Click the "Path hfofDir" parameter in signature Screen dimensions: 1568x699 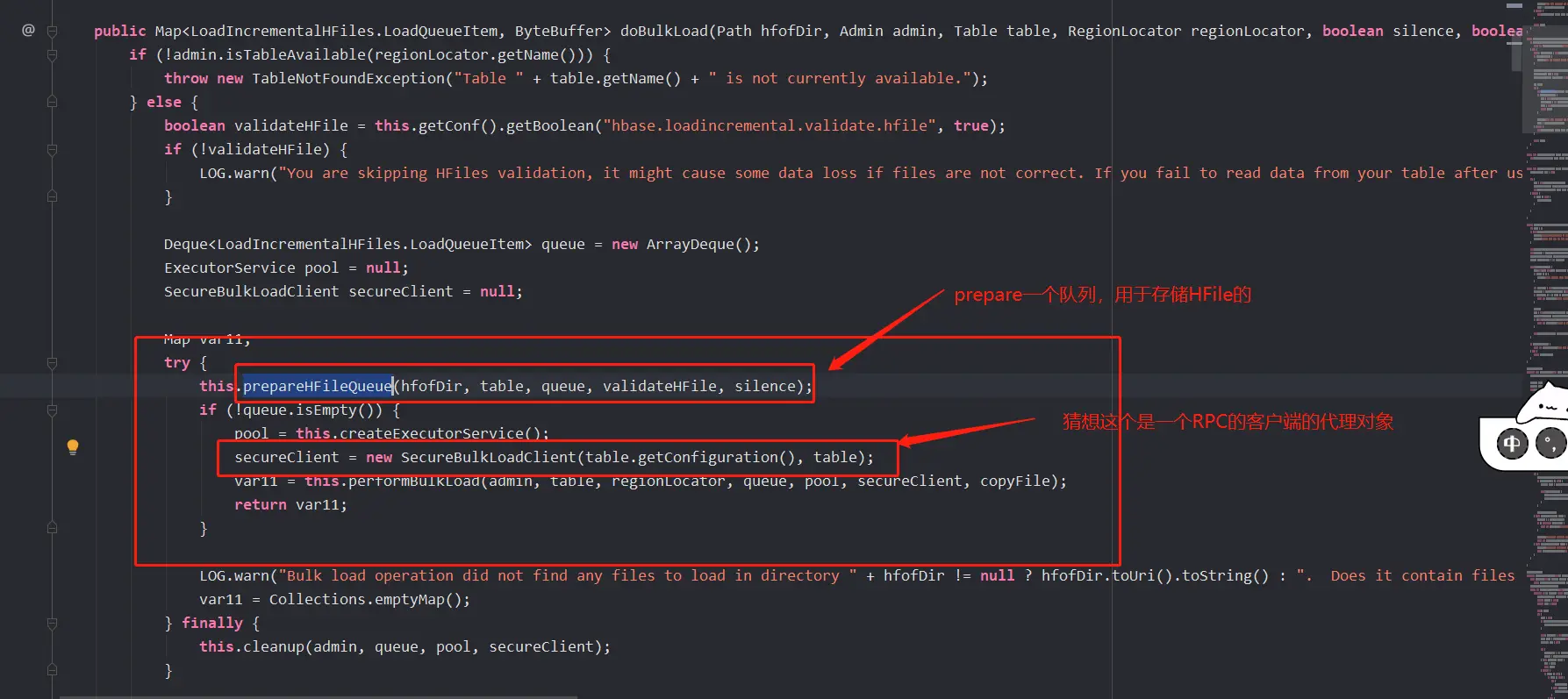tap(770, 31)
